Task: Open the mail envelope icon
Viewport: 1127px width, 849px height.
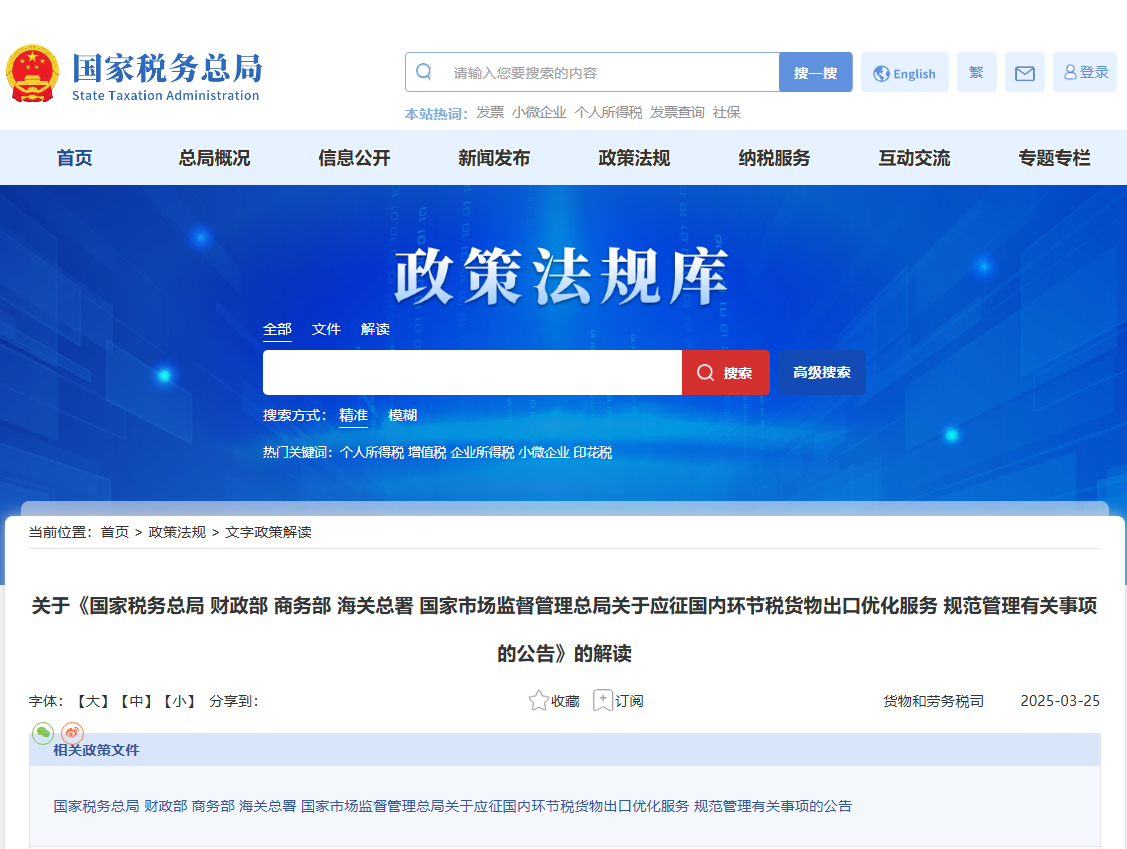Action: coord(1024,73)
